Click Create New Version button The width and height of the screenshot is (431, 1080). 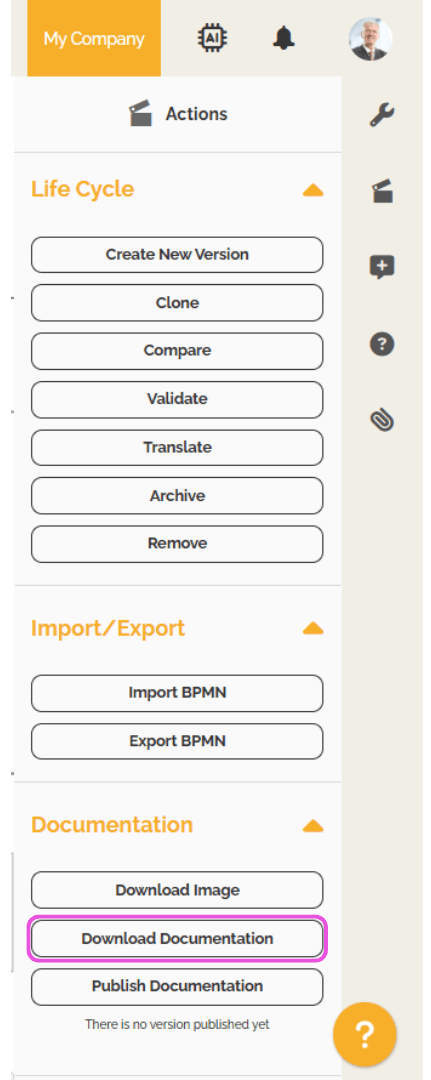pyautogui.click(x=177, y=255)
